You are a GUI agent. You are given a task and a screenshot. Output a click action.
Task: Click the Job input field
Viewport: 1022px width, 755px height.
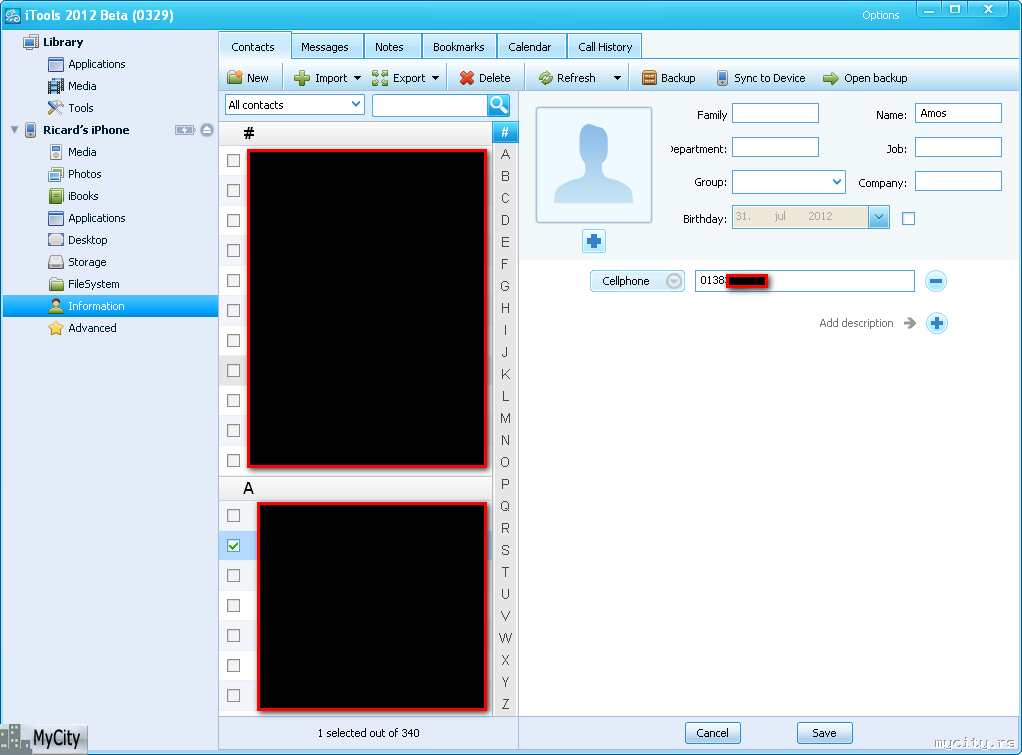958,147
